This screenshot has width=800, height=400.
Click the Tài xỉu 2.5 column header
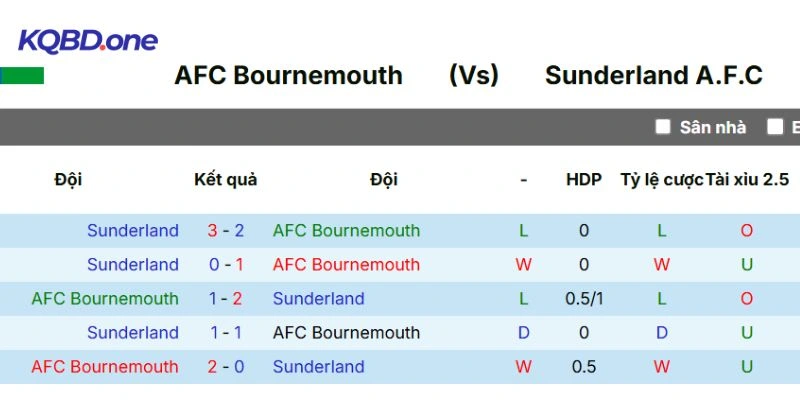click(747, 180)
